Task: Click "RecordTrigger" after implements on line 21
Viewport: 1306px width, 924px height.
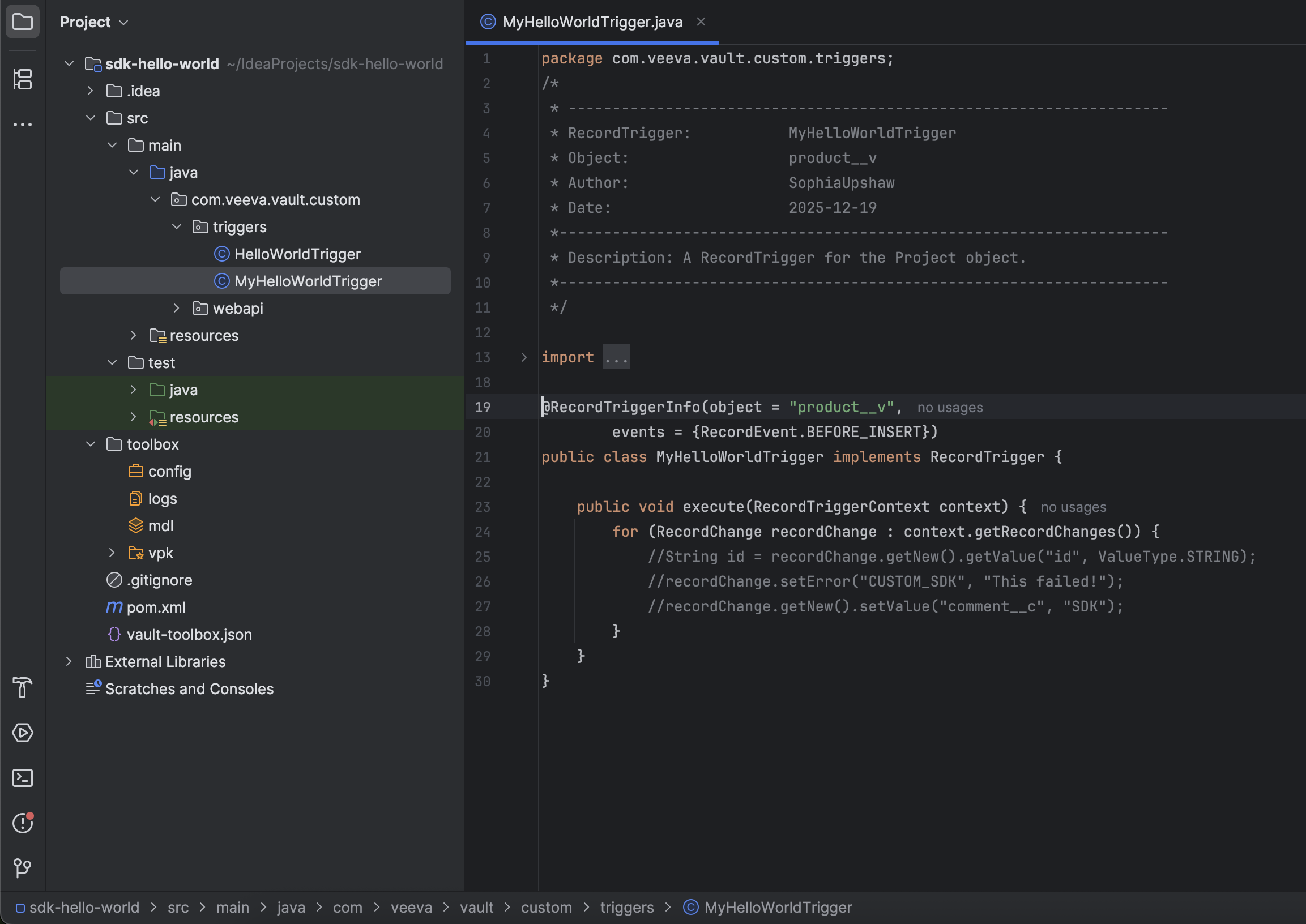Action: [x=987, y=457]
